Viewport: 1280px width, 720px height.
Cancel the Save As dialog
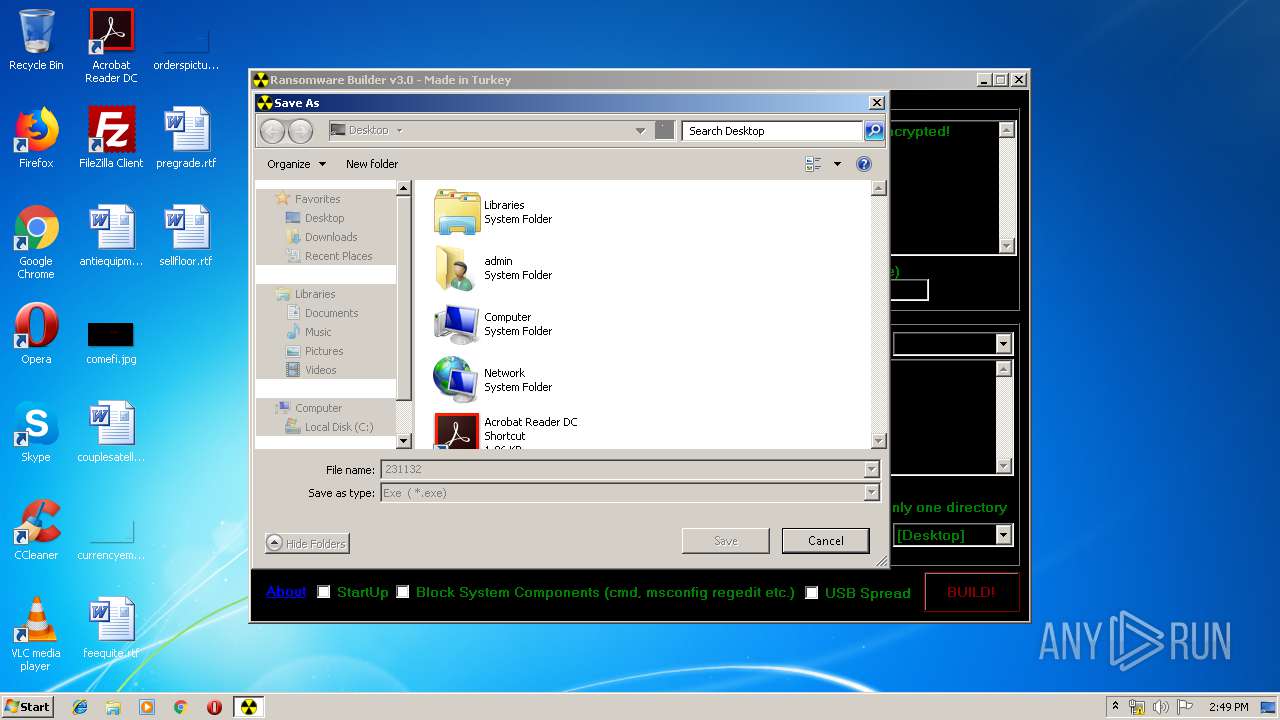(x=826, y=541)
